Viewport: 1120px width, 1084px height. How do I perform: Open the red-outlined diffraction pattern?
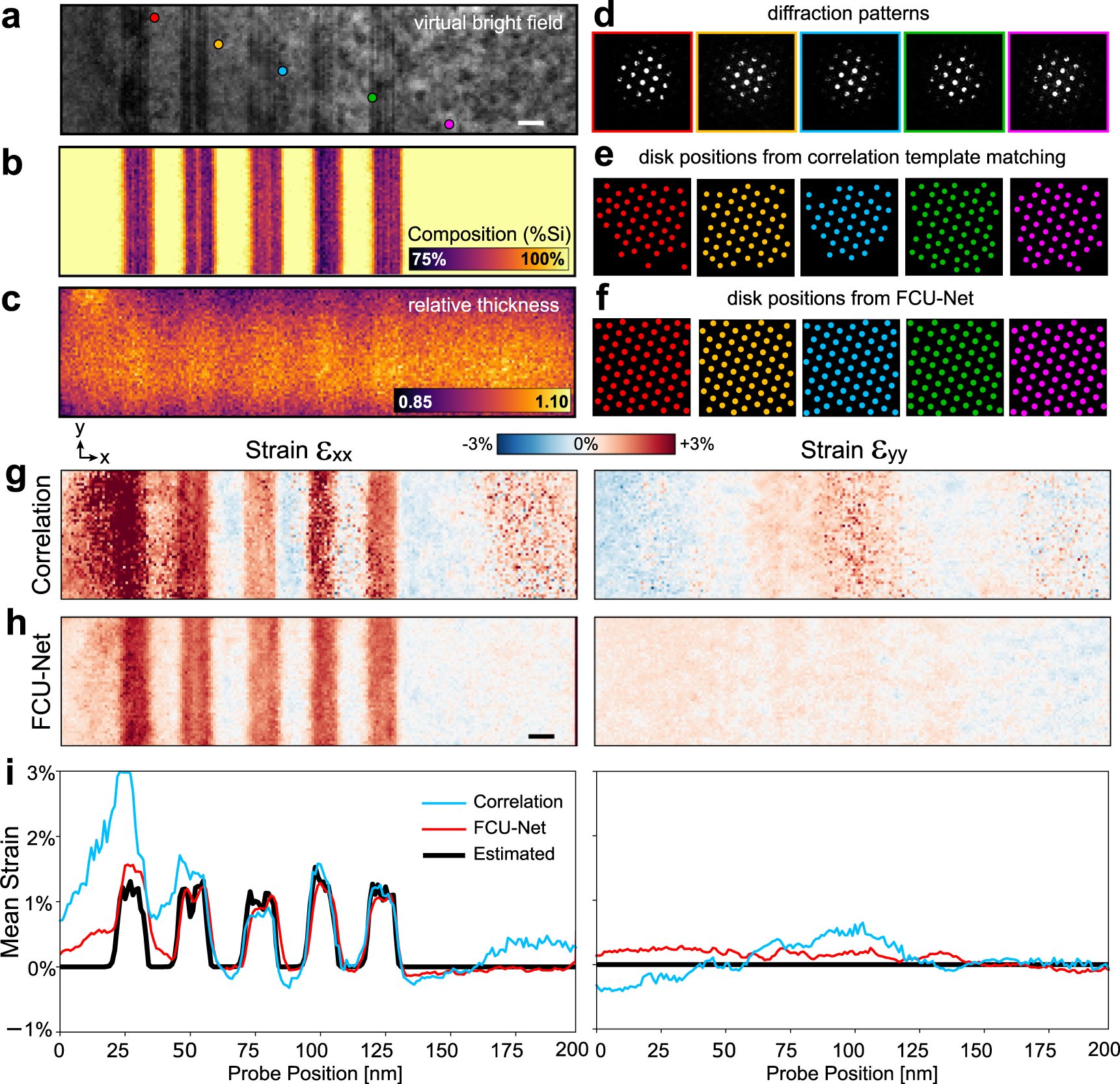641,81
